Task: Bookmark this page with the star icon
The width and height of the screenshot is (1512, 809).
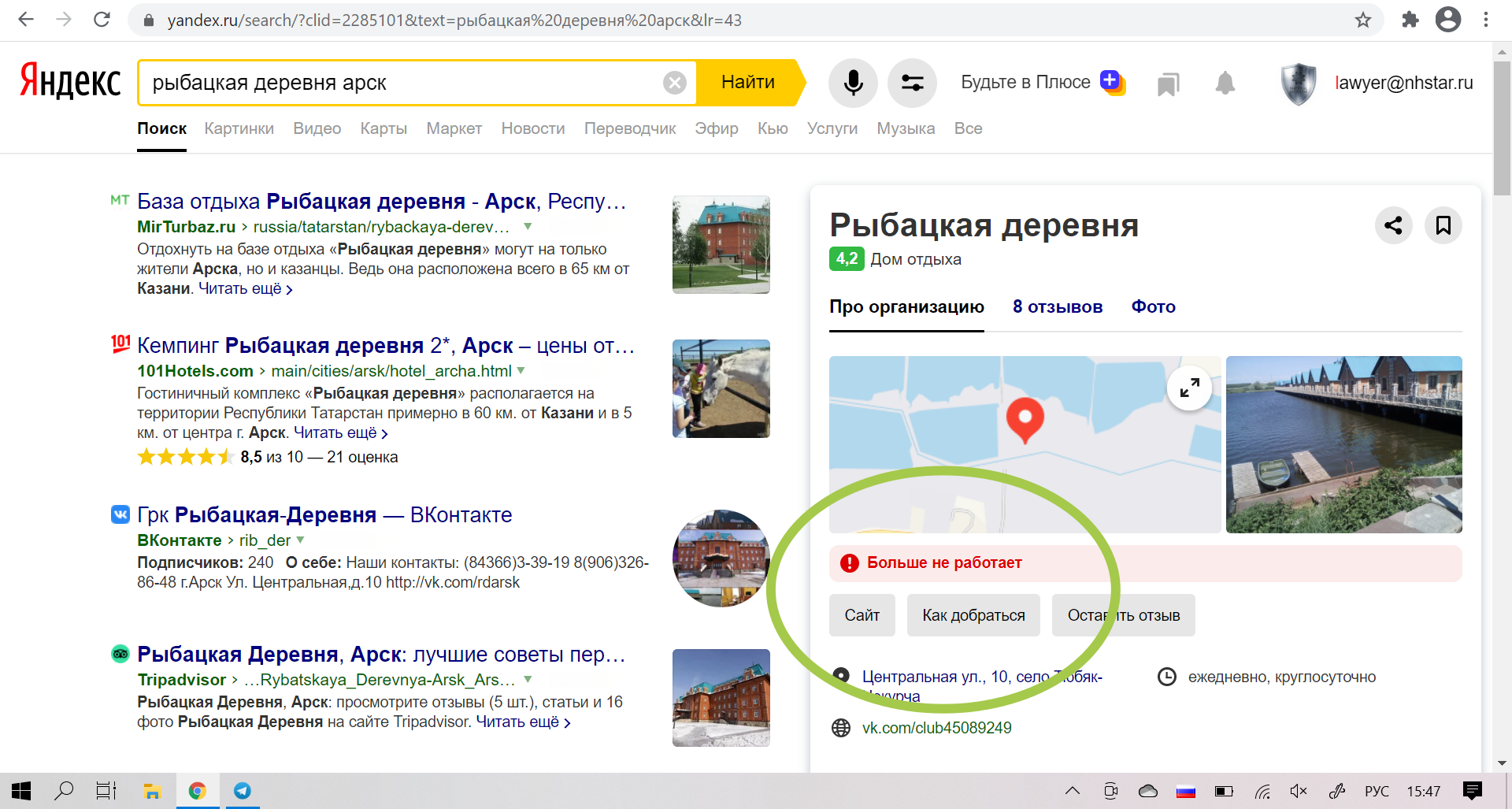Action: pyautogui.click(x=1363, y=20)
